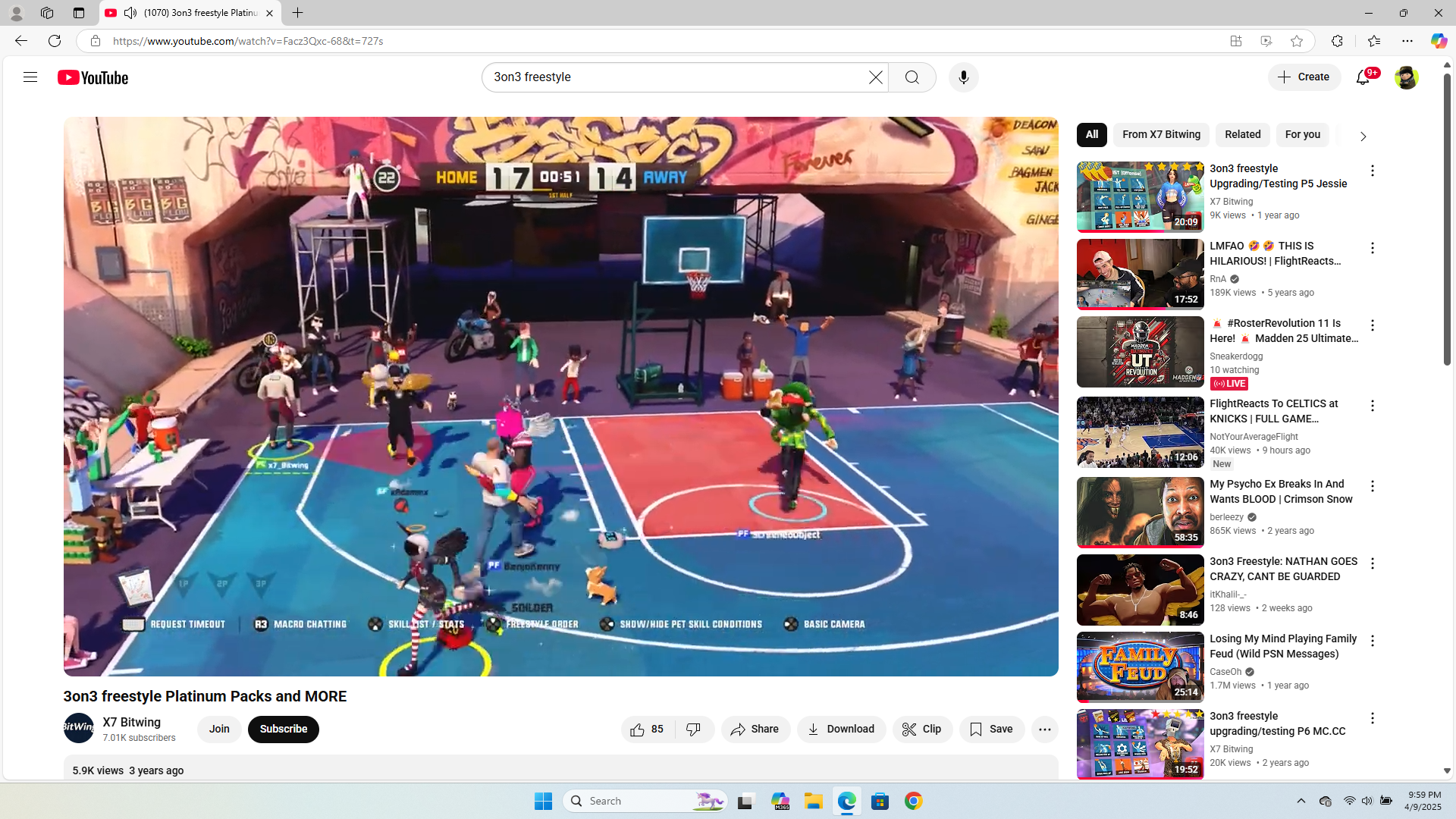Open options menu for CELTICS at KNICKS video

coord(1373,406)
